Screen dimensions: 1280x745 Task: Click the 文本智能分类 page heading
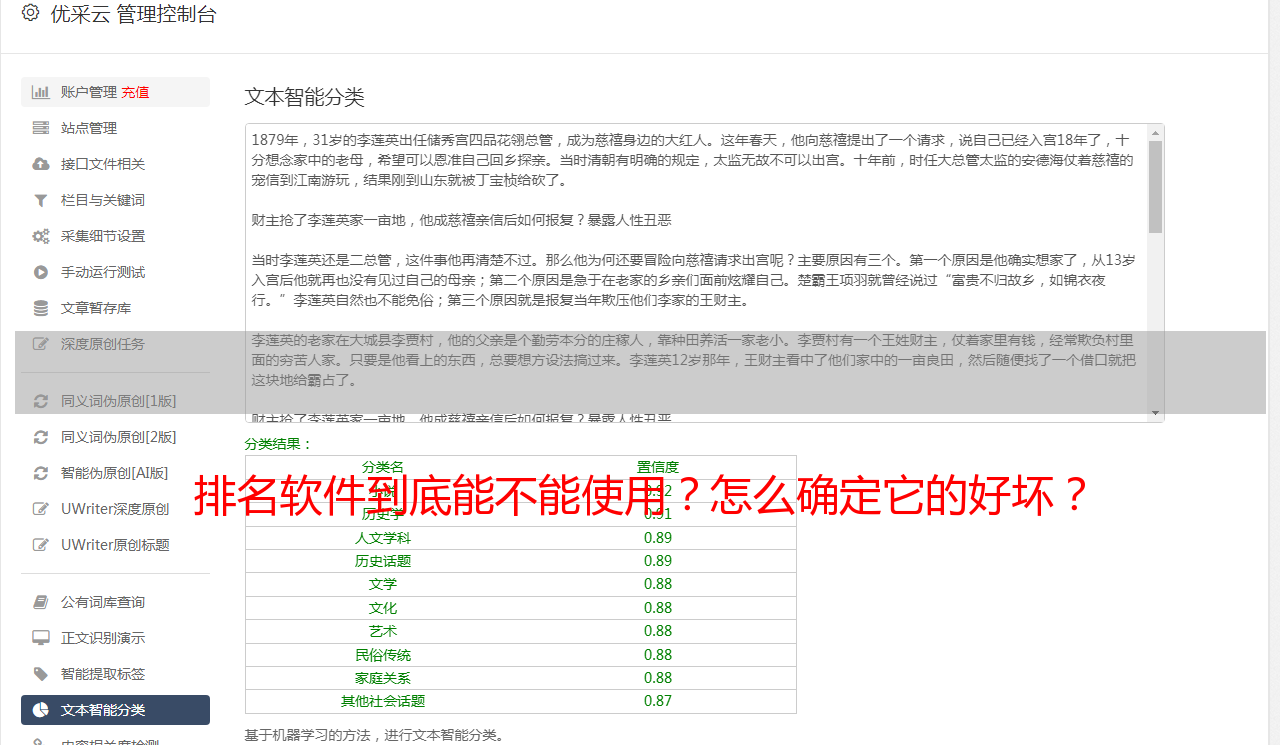click(x=305, y=97)
